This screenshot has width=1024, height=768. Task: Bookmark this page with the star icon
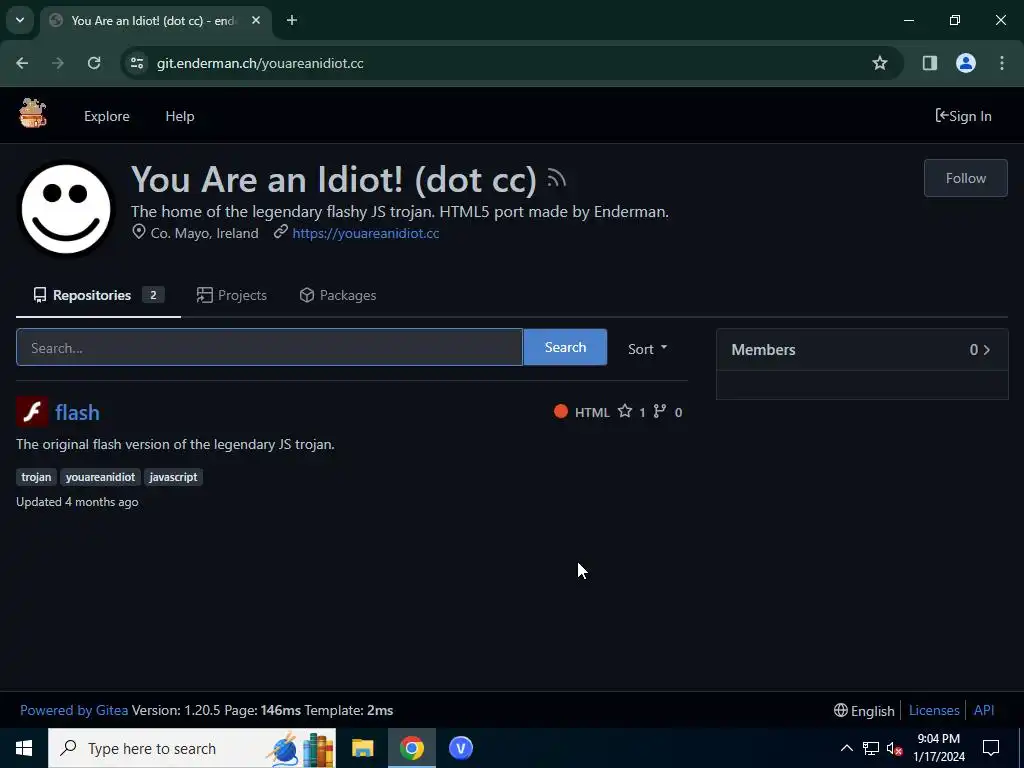[x=880, y=63]
